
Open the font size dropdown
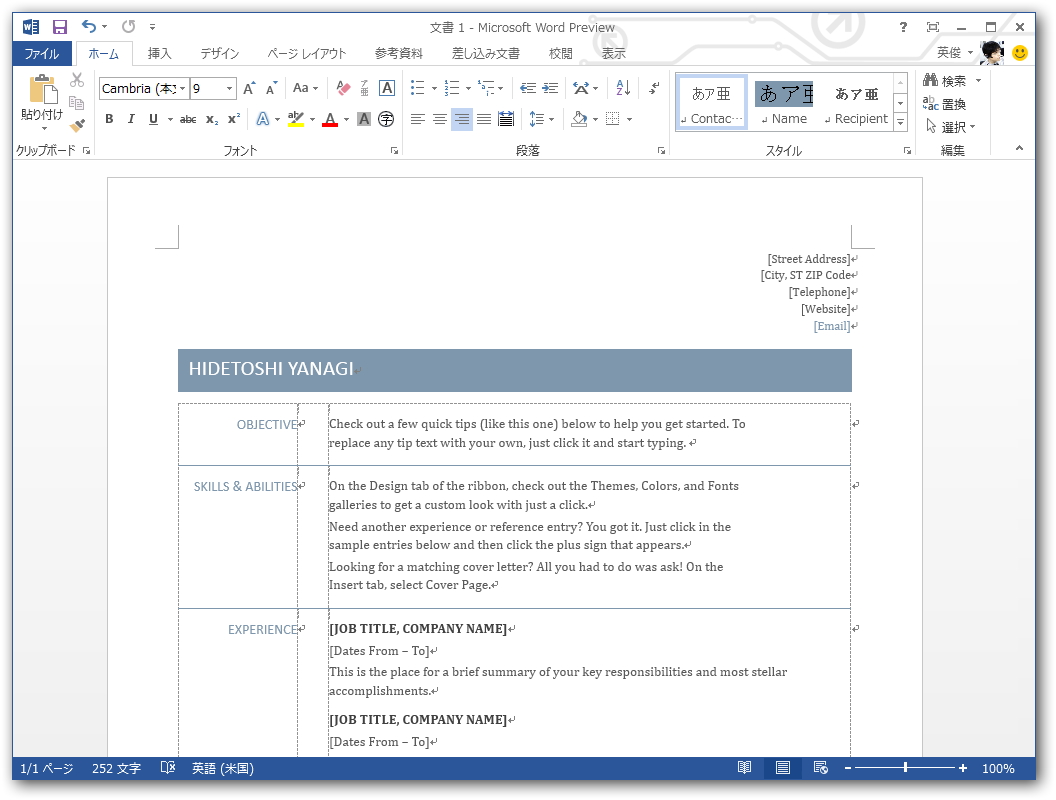click(230, 89)
